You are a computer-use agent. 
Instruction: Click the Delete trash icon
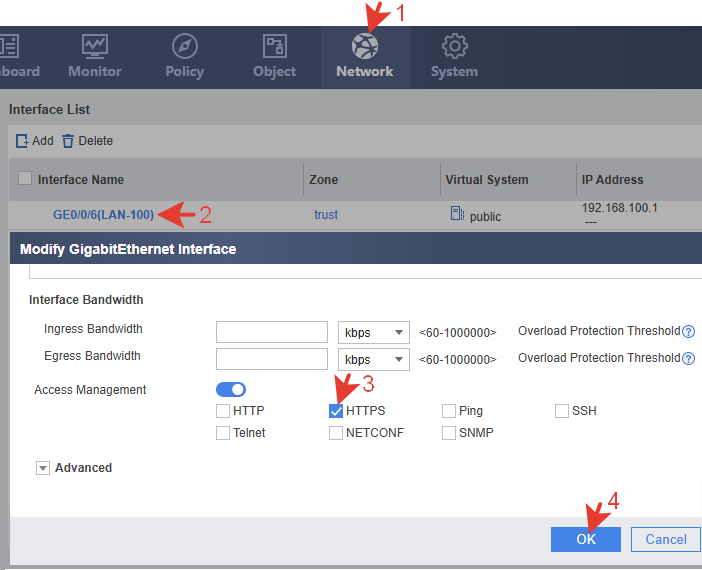pyautogui.click(x=68, y=141)
